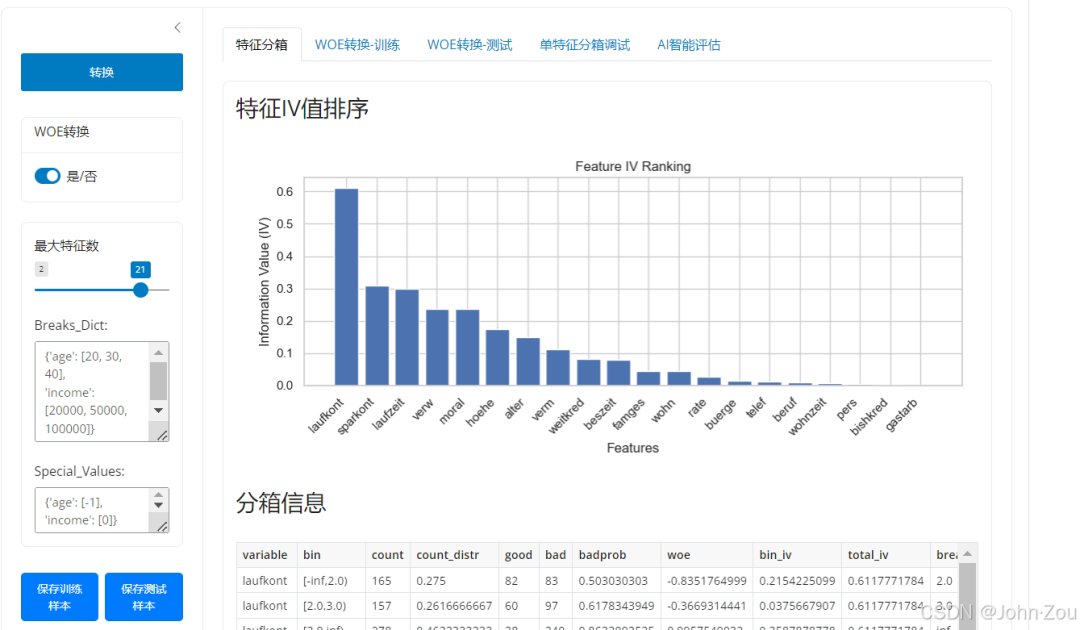Click the laufzeit bar in the IV chart
This screenshot has width=1080, height=630.
tap(407, 337)
